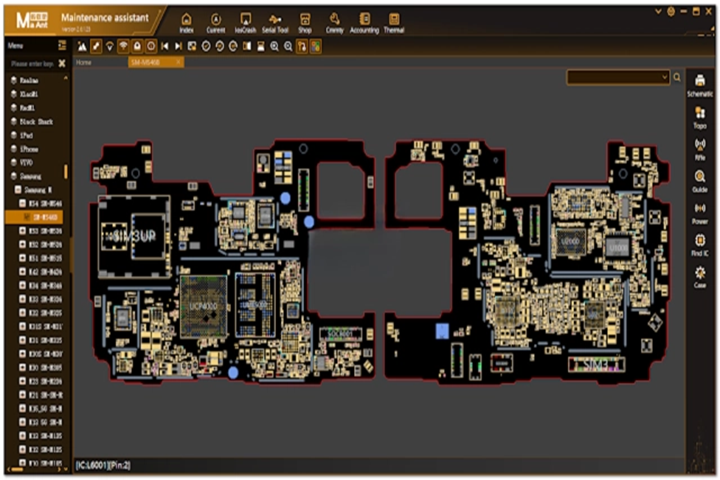
Task: Switch to the Home tab
Action: pyautogui.click(x=84, y=62)
